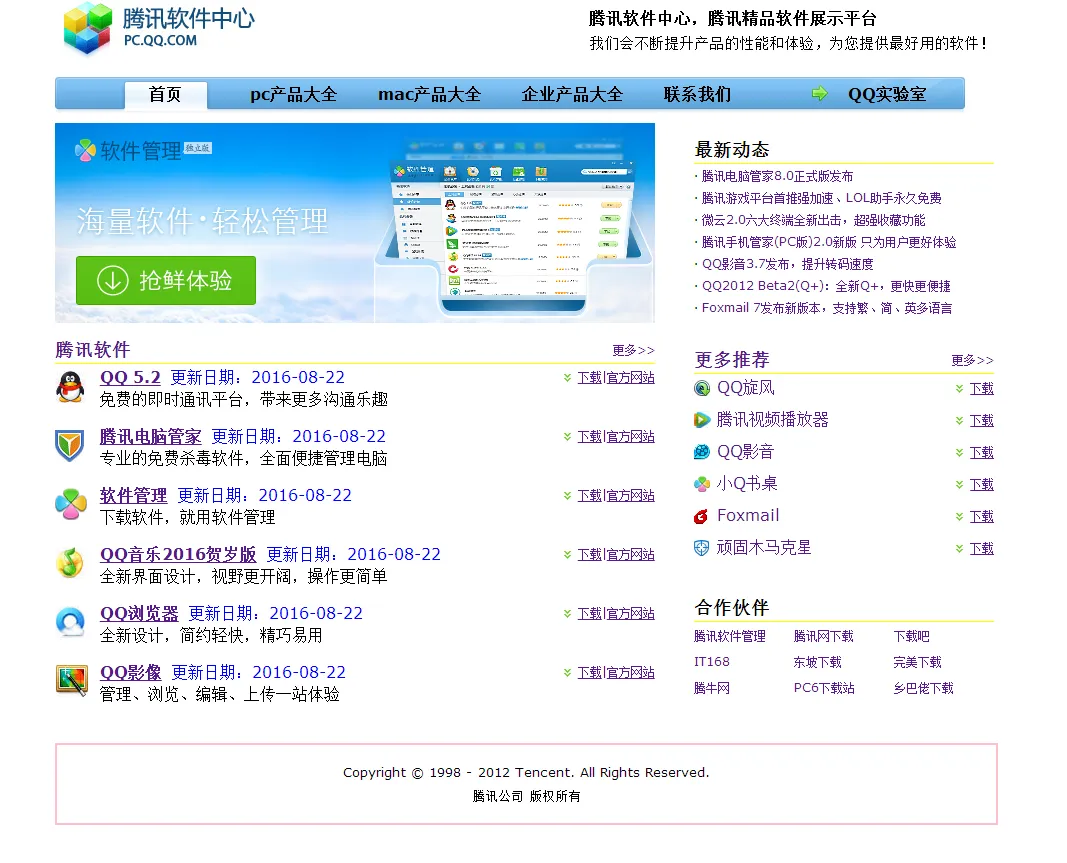Click 下载 link for QQ影像
1067x863 pixels.
pos(589,673)
